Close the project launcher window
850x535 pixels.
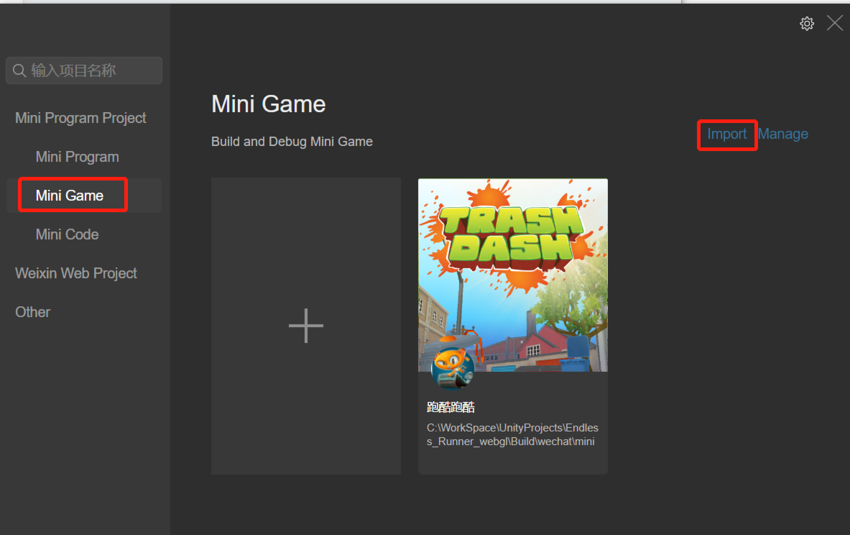(x=834, y=23)
